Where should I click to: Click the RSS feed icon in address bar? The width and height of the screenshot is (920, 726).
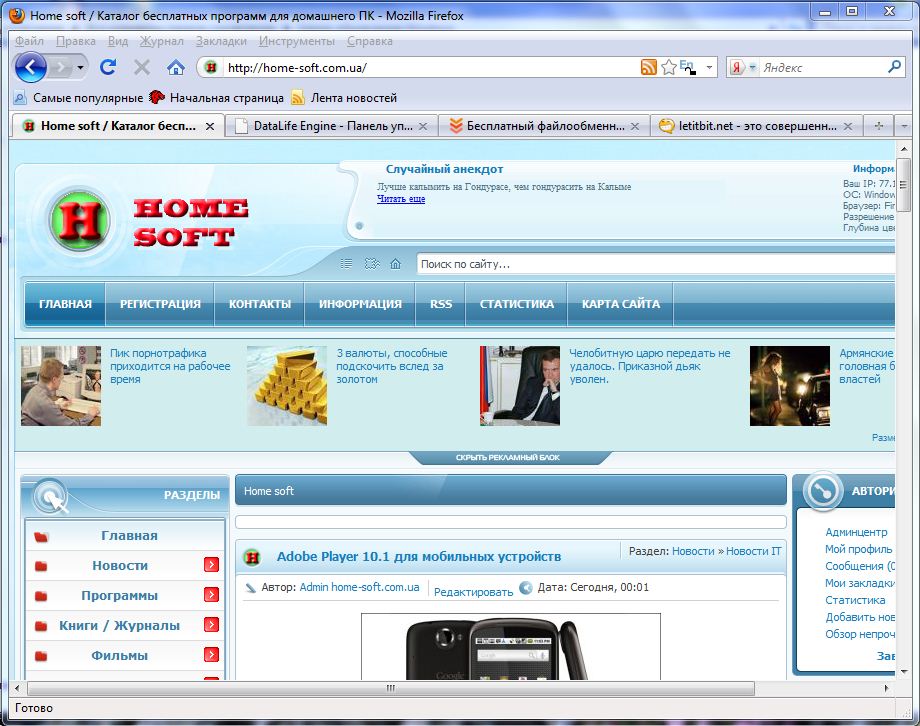click(648, 67)
